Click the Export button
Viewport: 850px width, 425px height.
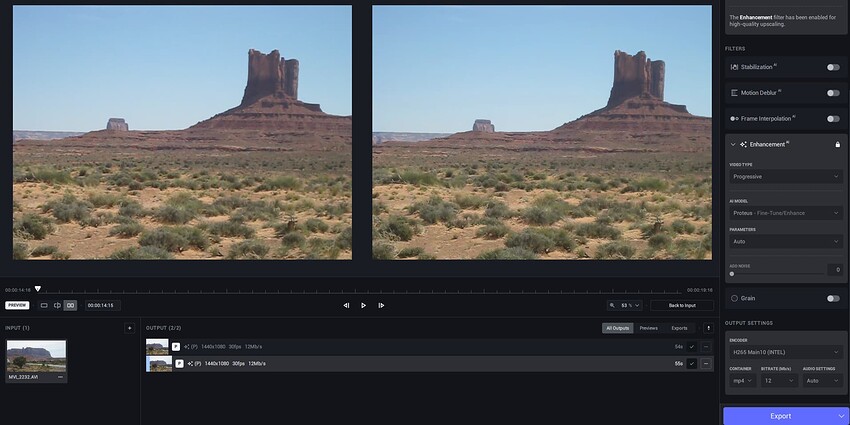pyautogui.click(x=780, y=415)
